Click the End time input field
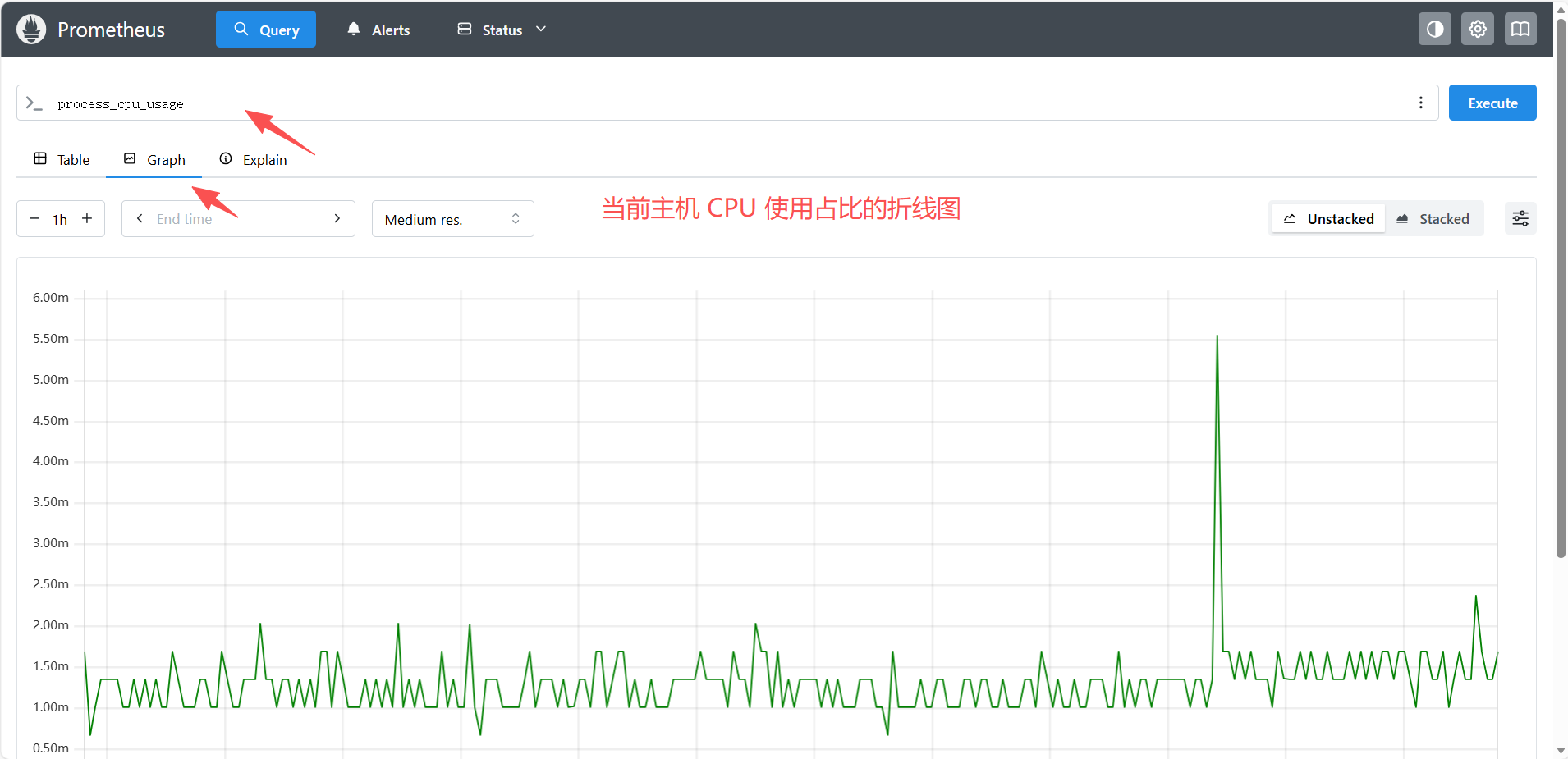The height and width of the screenshot is (759, 1568). pyautogui.click(x=238, y=219)
